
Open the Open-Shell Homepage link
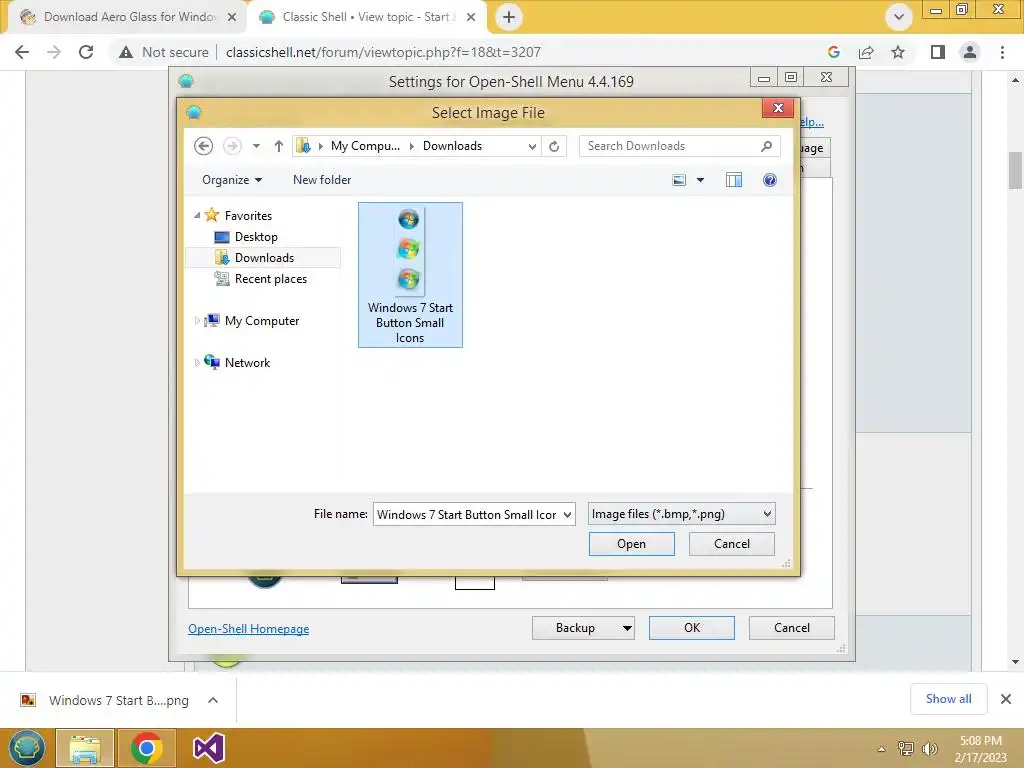click(249, 628)
